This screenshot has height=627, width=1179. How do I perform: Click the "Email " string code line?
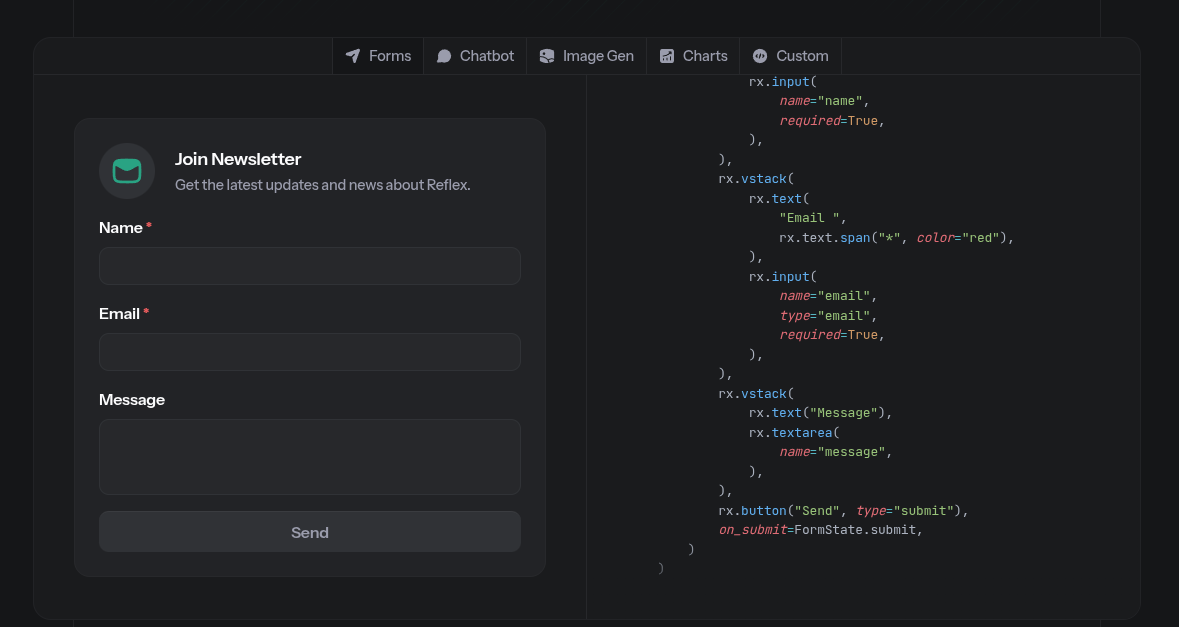814,218
